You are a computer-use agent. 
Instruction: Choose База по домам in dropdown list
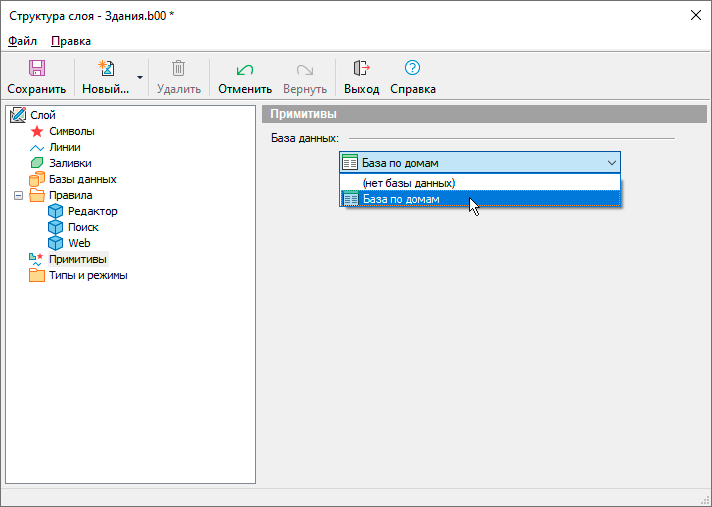[400, 199]
